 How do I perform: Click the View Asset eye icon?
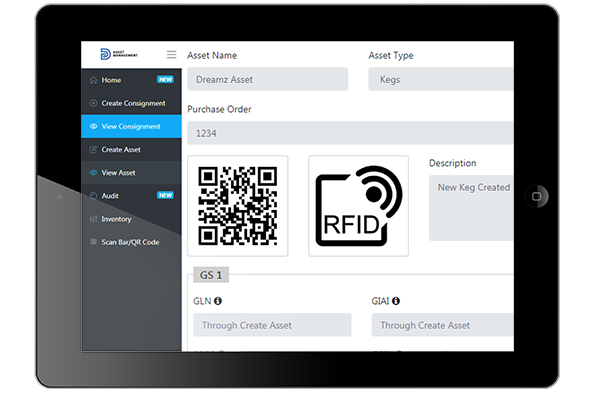[x=93, y=173]
